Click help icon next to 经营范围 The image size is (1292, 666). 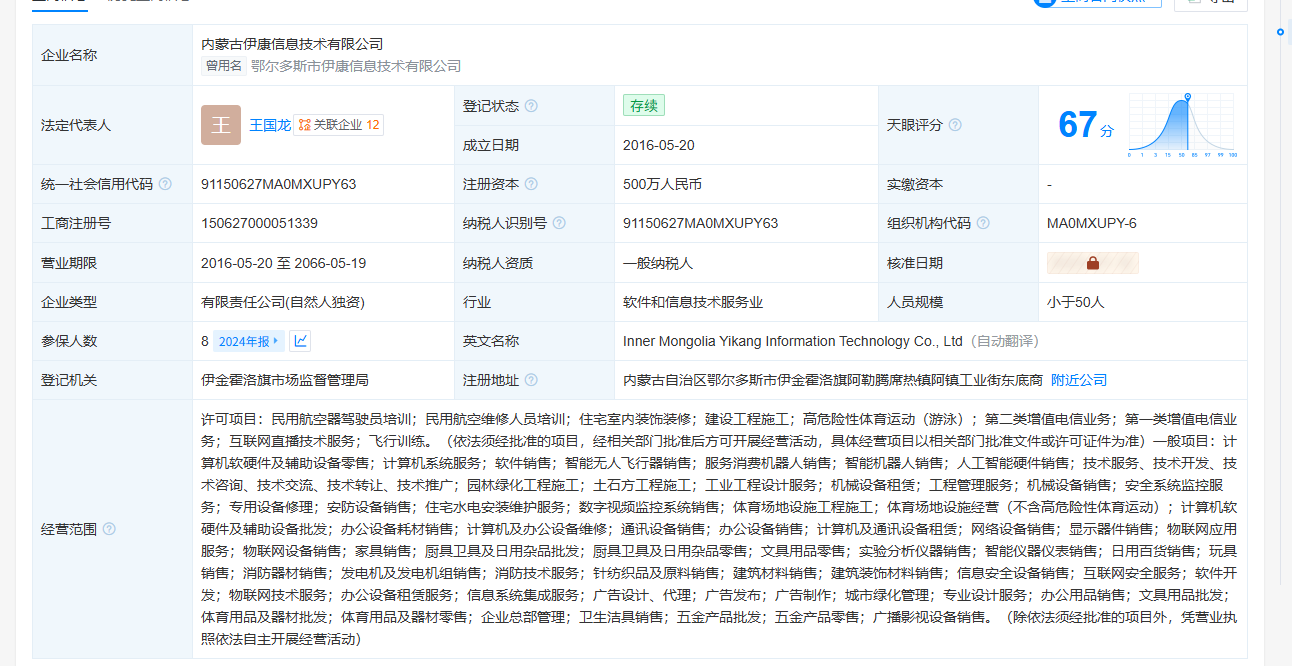[x=109, y=529]
